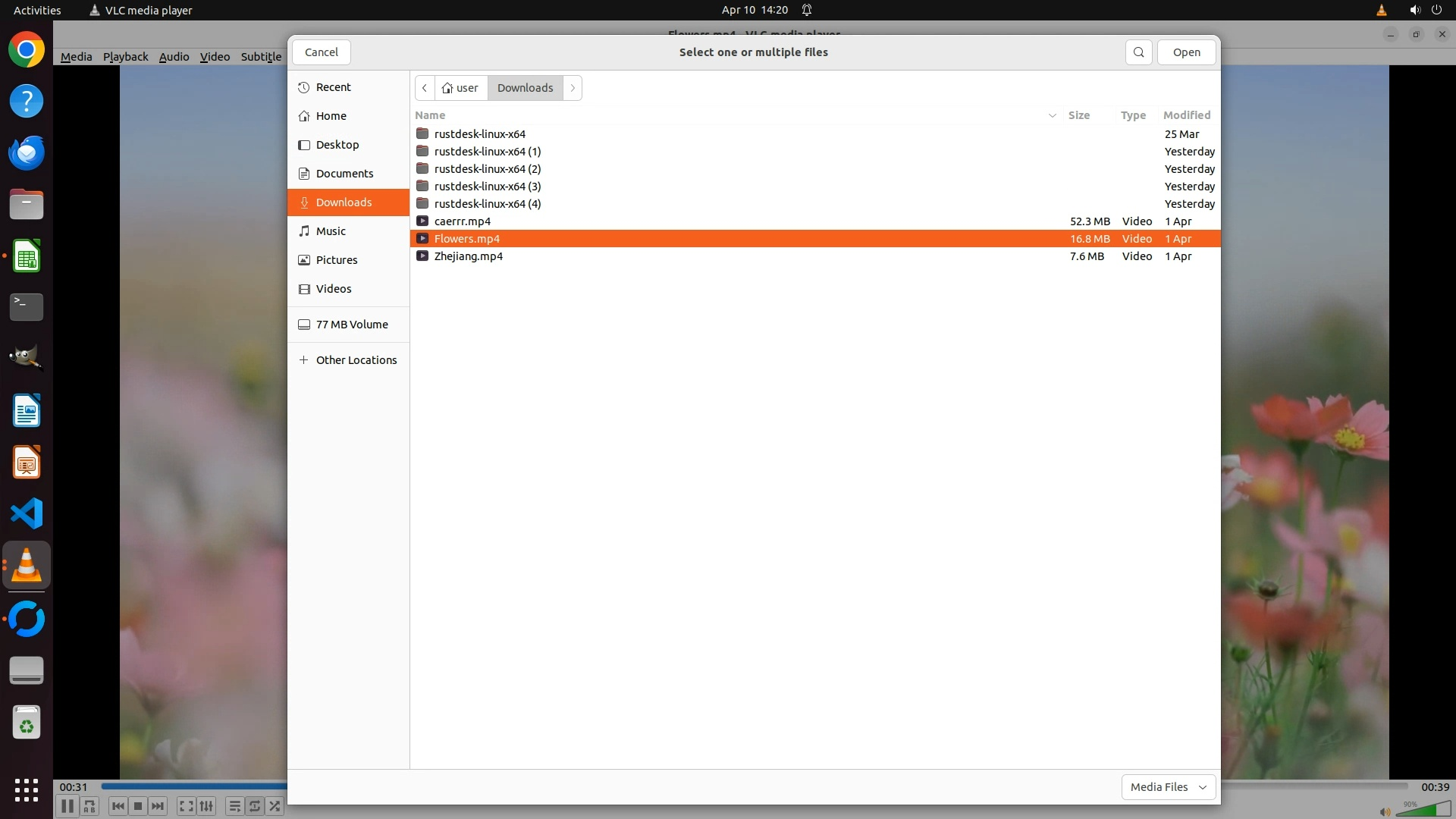Expand the Media Files filter dropdown
The width and height of the screenshot is (1456, 819).
point(1168,787)
